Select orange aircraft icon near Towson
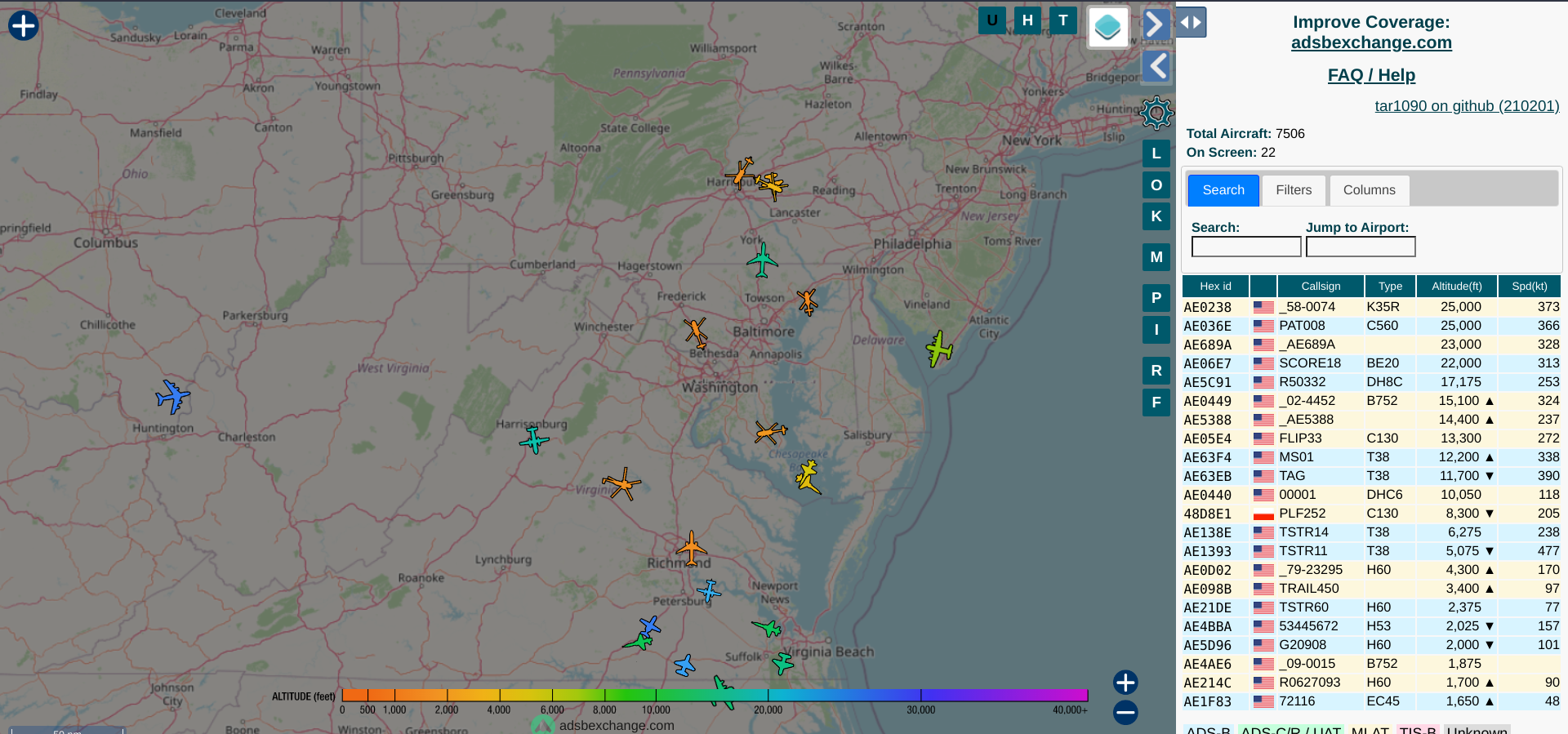 808,301
